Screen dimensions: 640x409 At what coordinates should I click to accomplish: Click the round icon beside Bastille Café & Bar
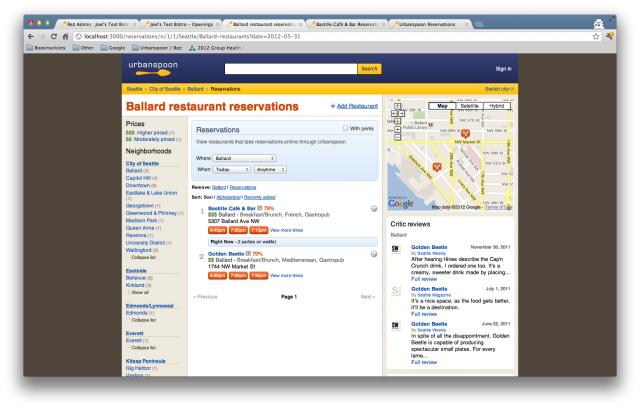373,209
